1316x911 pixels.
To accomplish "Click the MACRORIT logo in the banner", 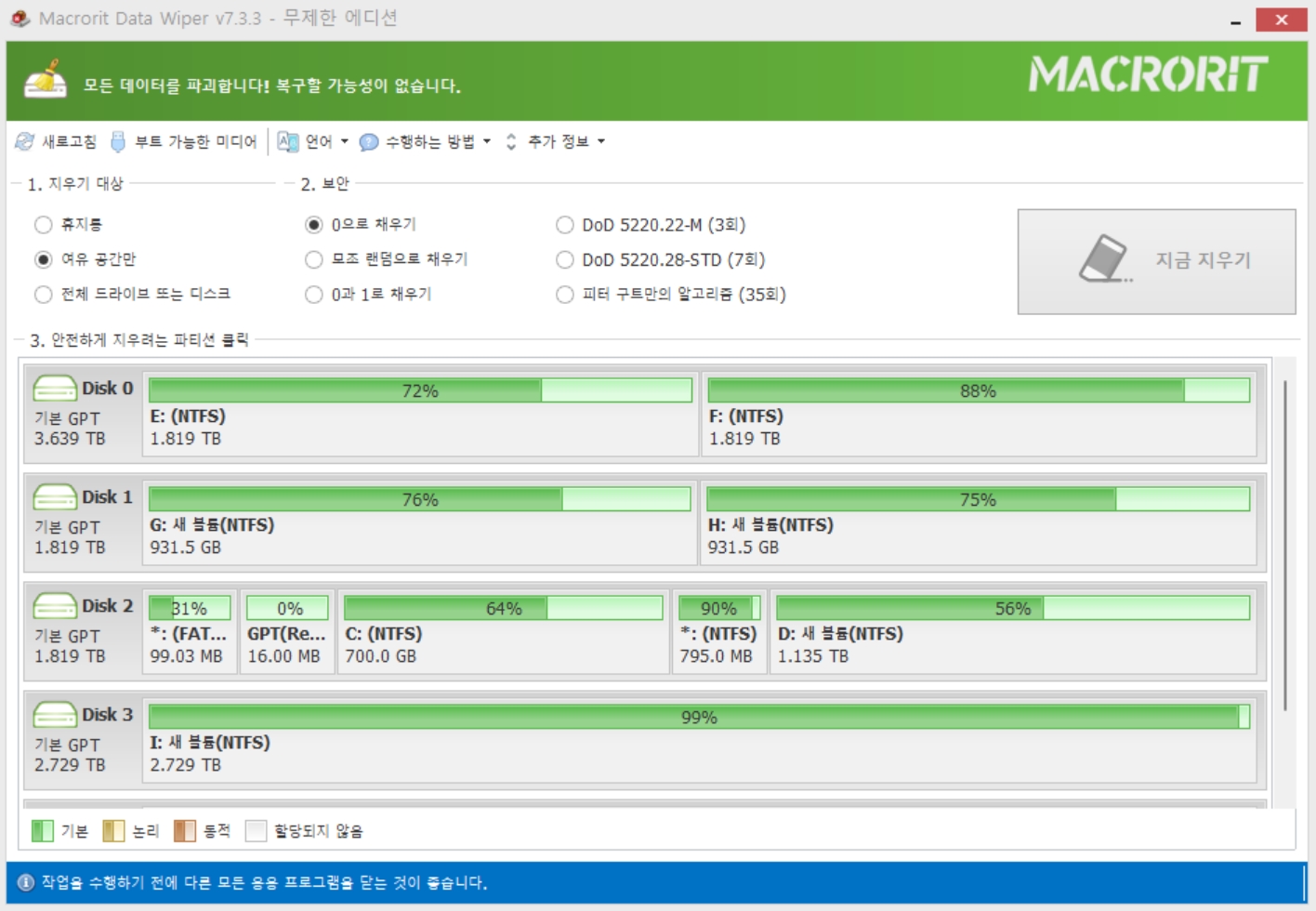I will [x=1149, y=74].
